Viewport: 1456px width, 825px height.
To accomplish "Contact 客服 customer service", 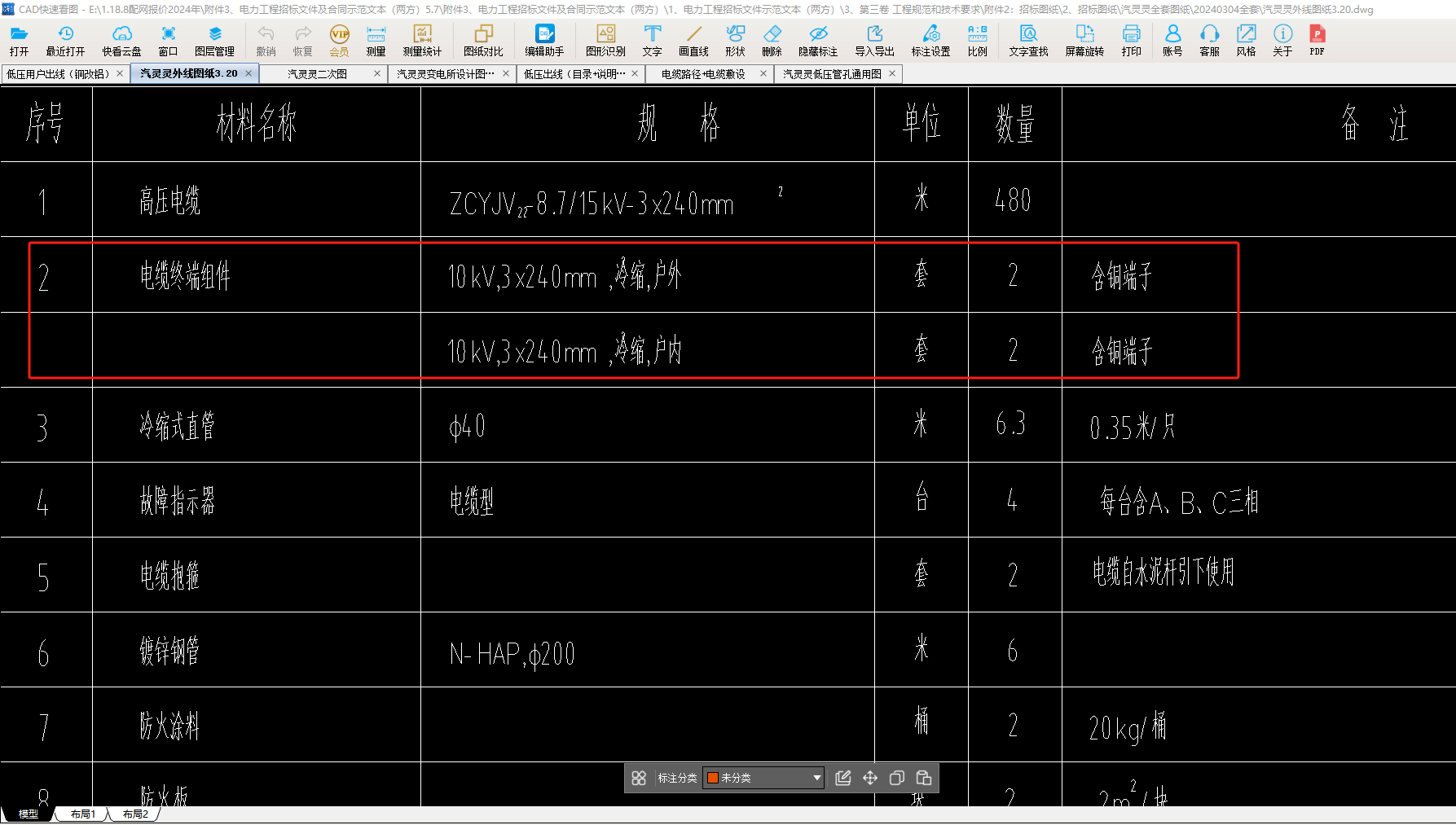I will coord(1209,40).
